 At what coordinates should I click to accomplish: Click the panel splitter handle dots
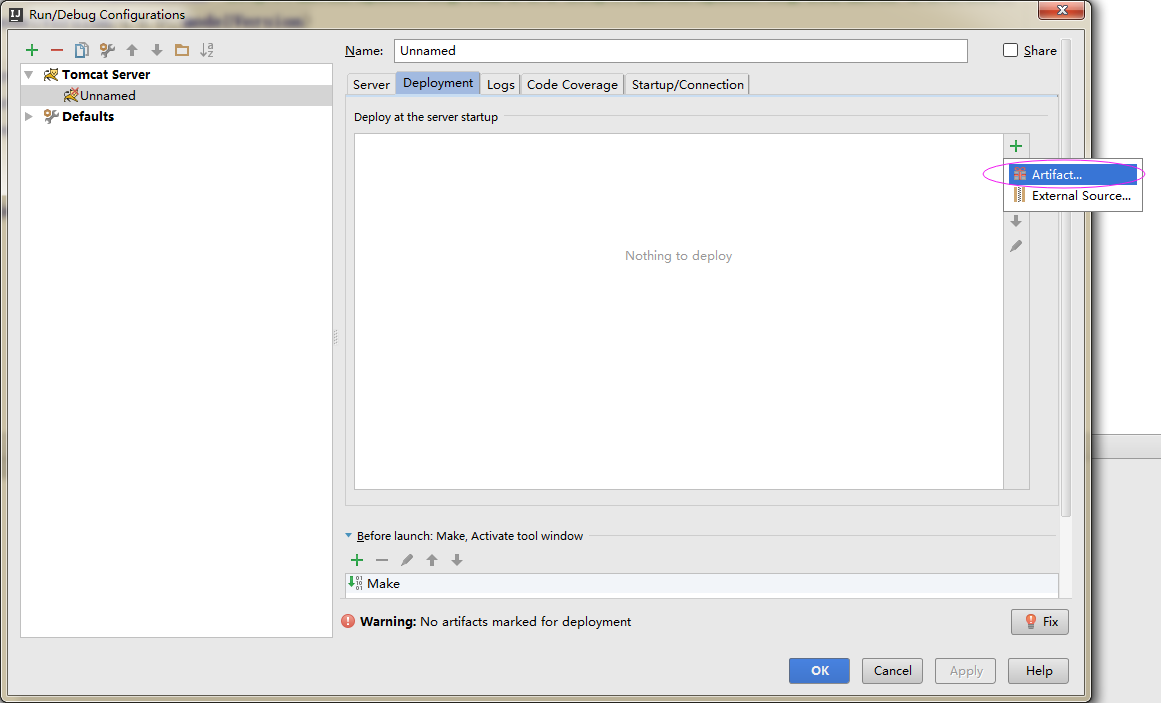pyautogui.click(x=335, y=337)
